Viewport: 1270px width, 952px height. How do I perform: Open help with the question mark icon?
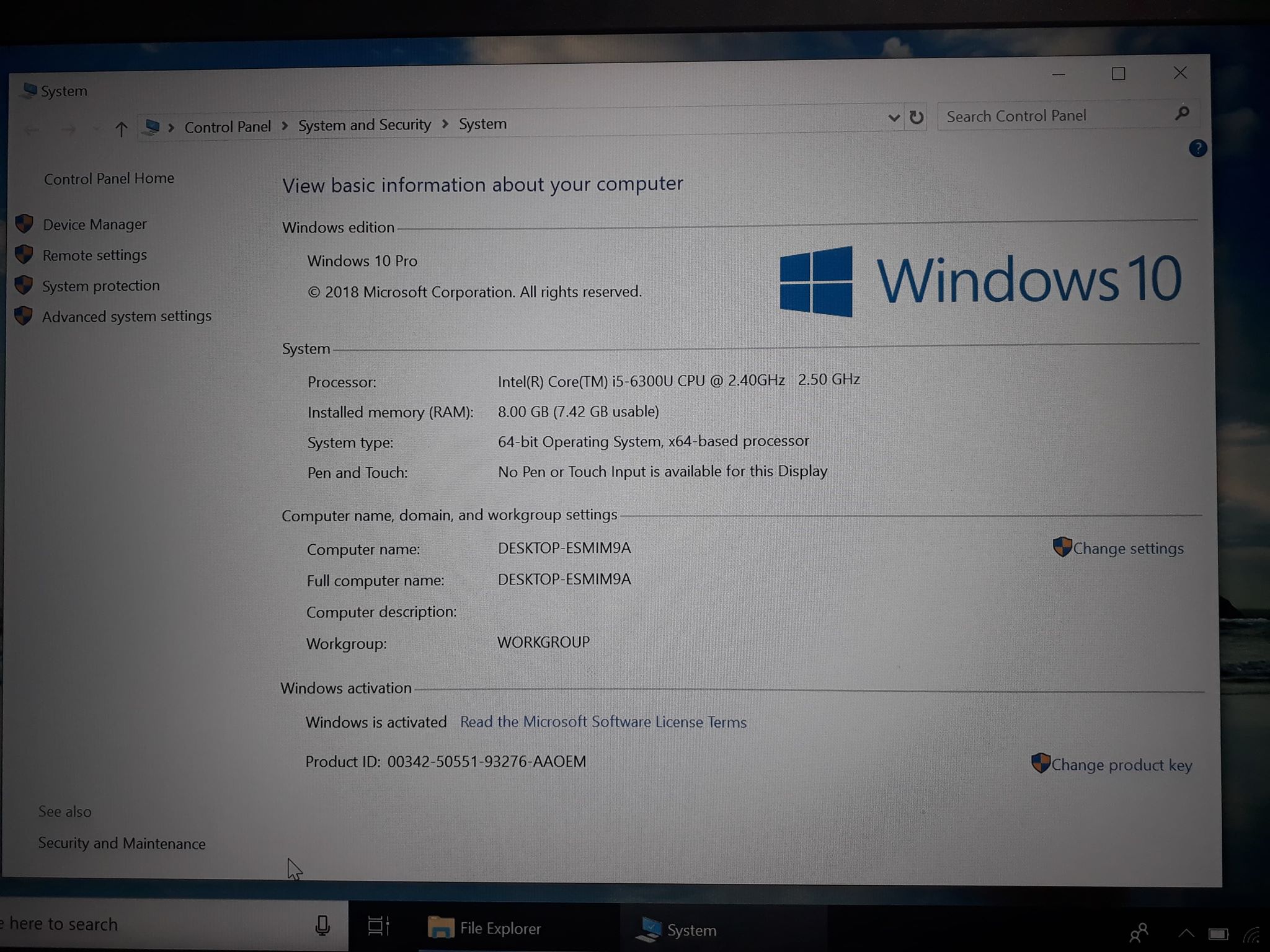click(1197, 149)
